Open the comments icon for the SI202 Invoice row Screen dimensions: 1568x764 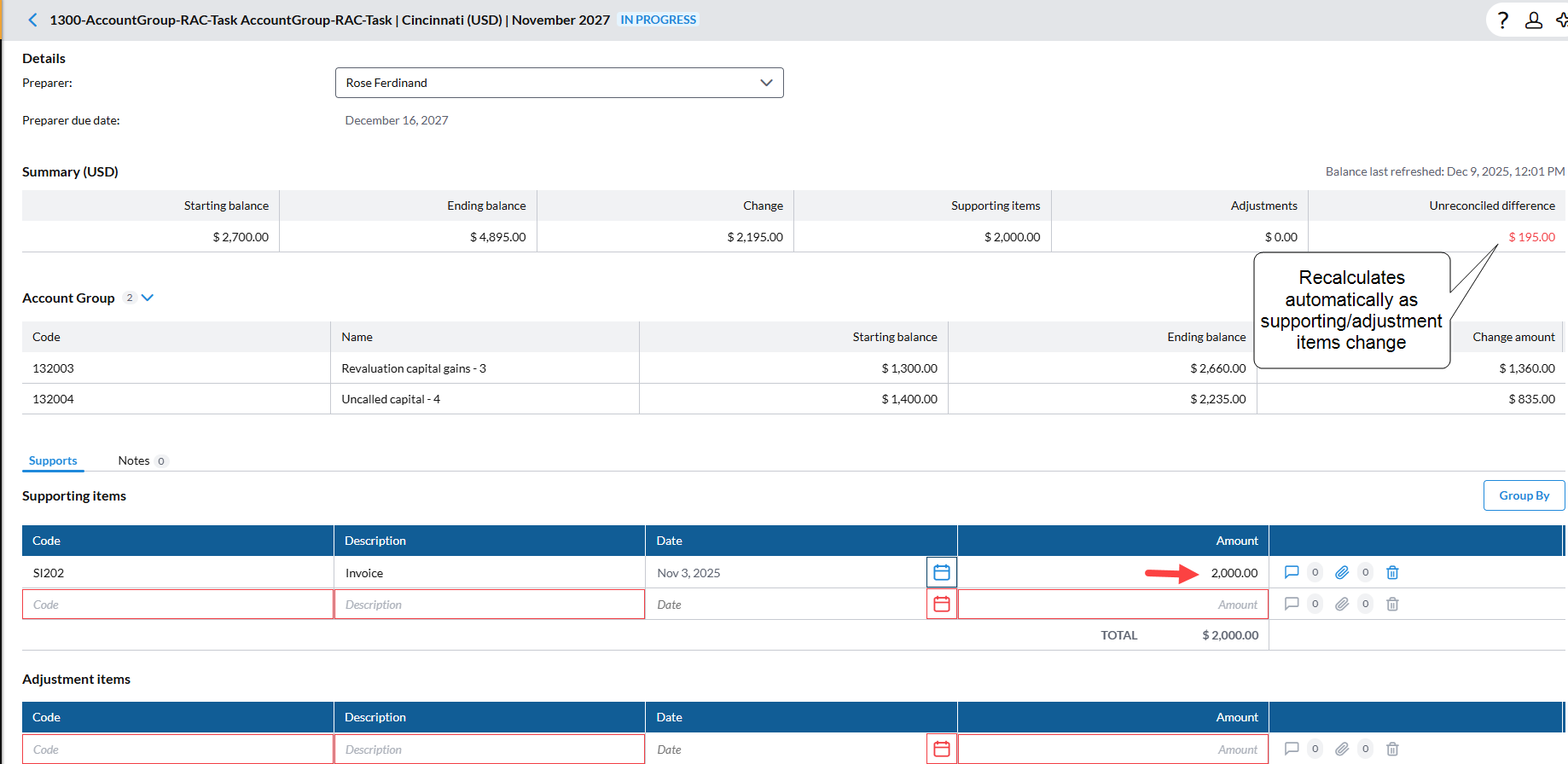point(1292,572)
